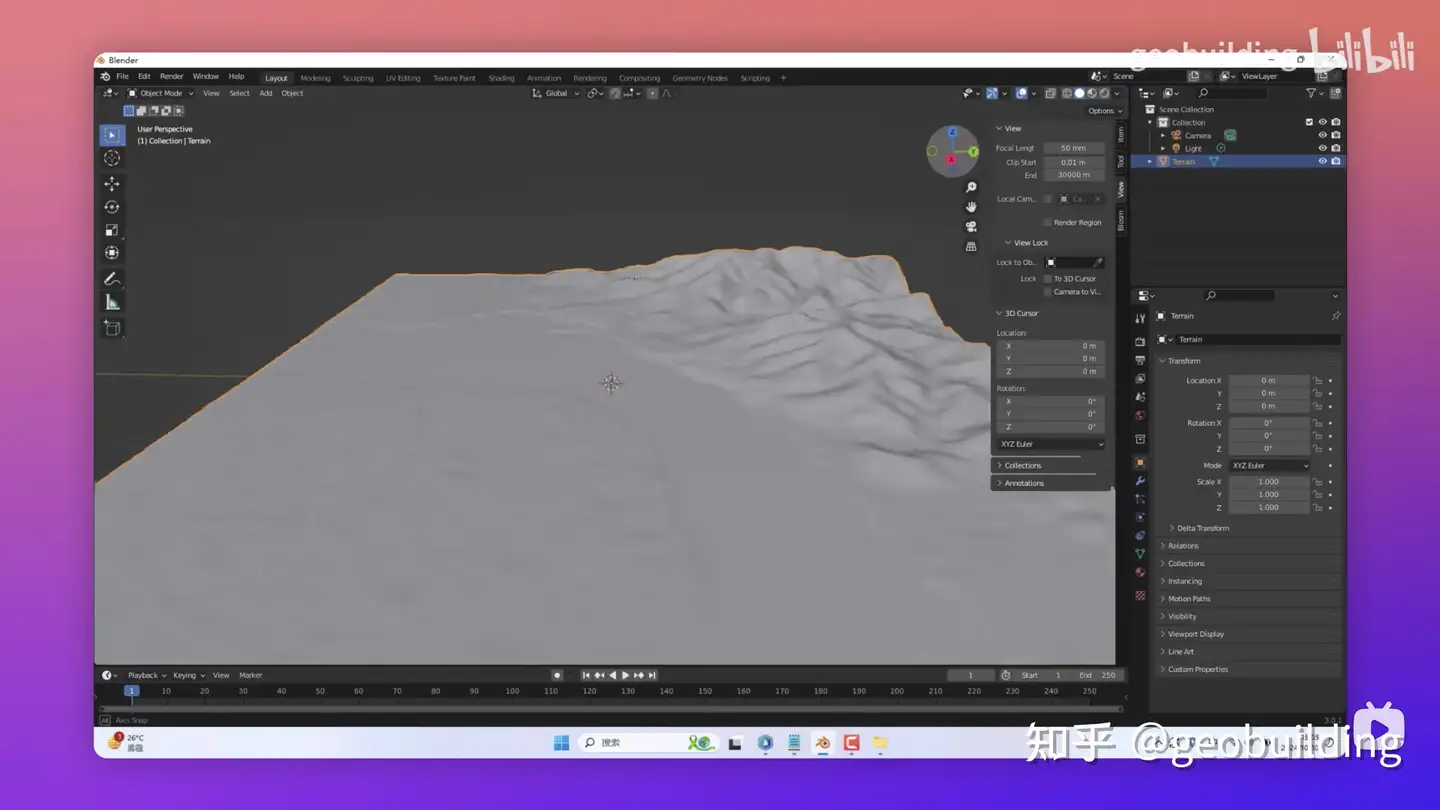Open the Object Mode dropdown

[161, 93]
